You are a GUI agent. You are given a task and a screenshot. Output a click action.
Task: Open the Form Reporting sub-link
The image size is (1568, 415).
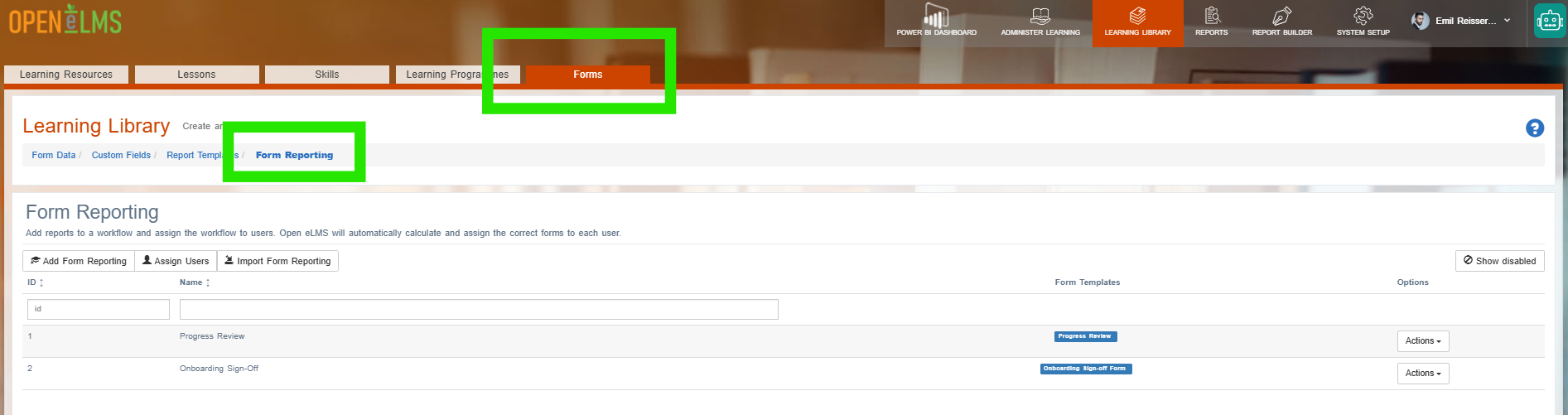[294, 155]
